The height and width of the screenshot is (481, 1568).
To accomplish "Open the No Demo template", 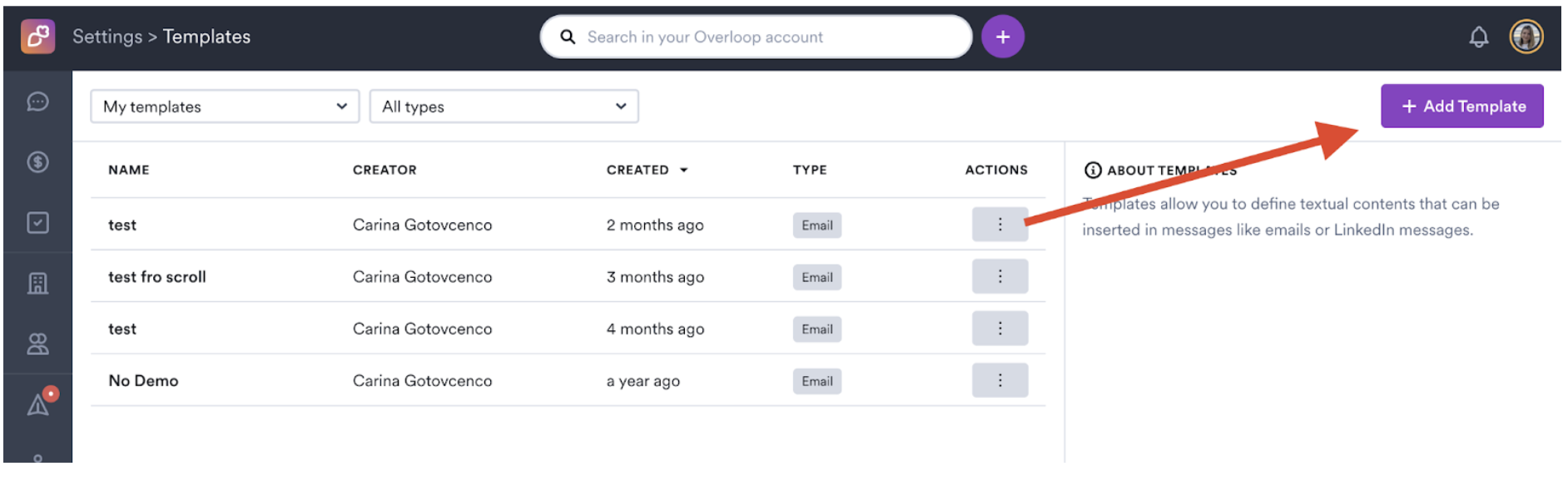I will [143, 381].
